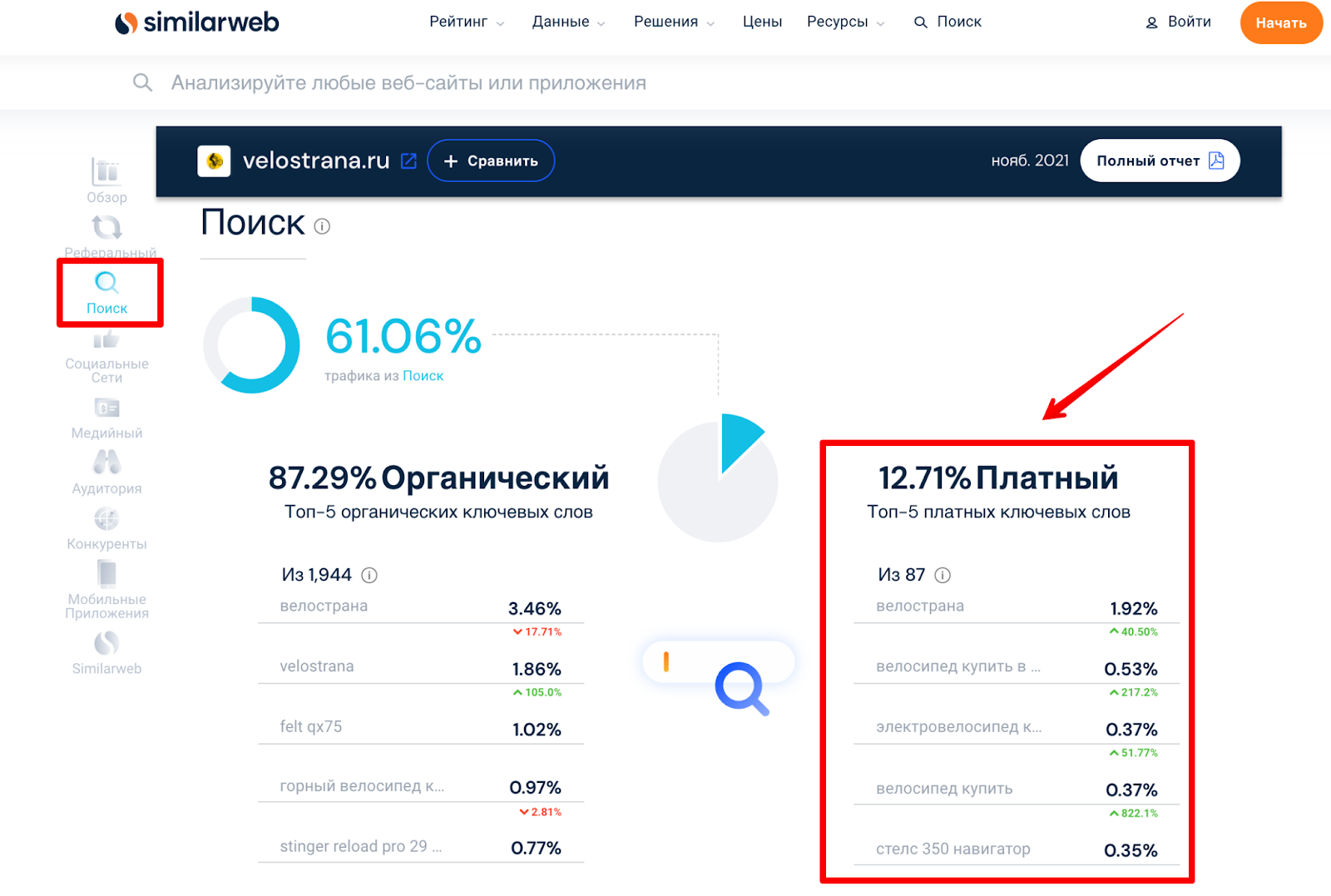Open the Медийный sidebar section

tap(106, 418)
